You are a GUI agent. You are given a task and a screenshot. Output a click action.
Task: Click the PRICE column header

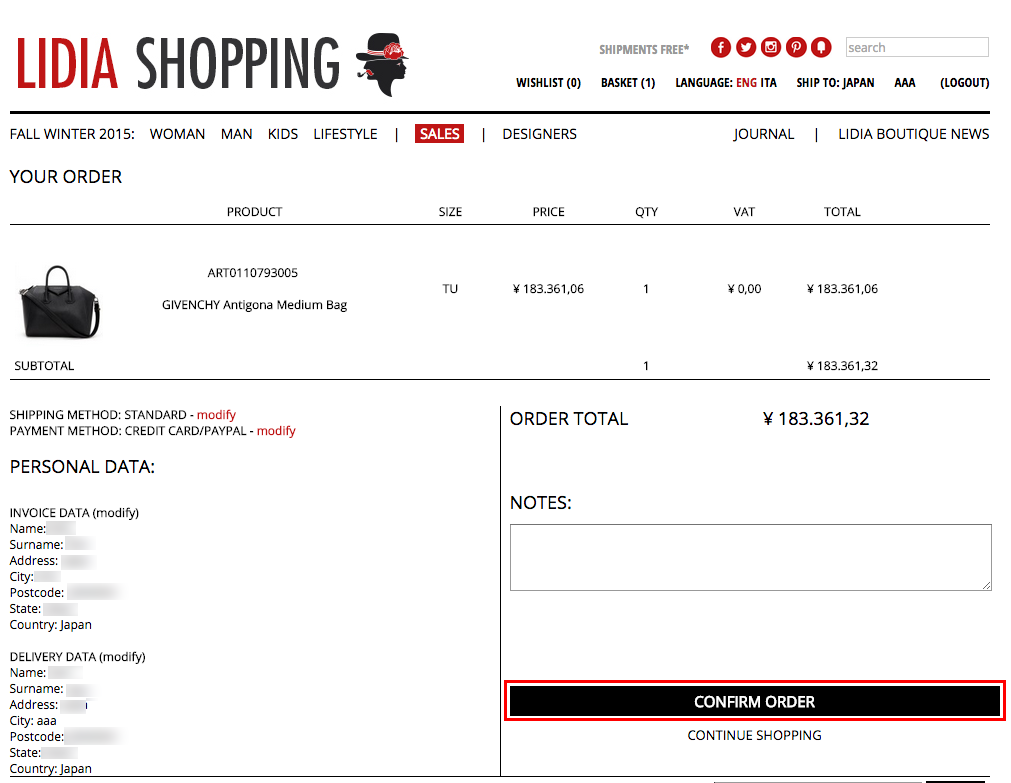(x=548, y=212)
